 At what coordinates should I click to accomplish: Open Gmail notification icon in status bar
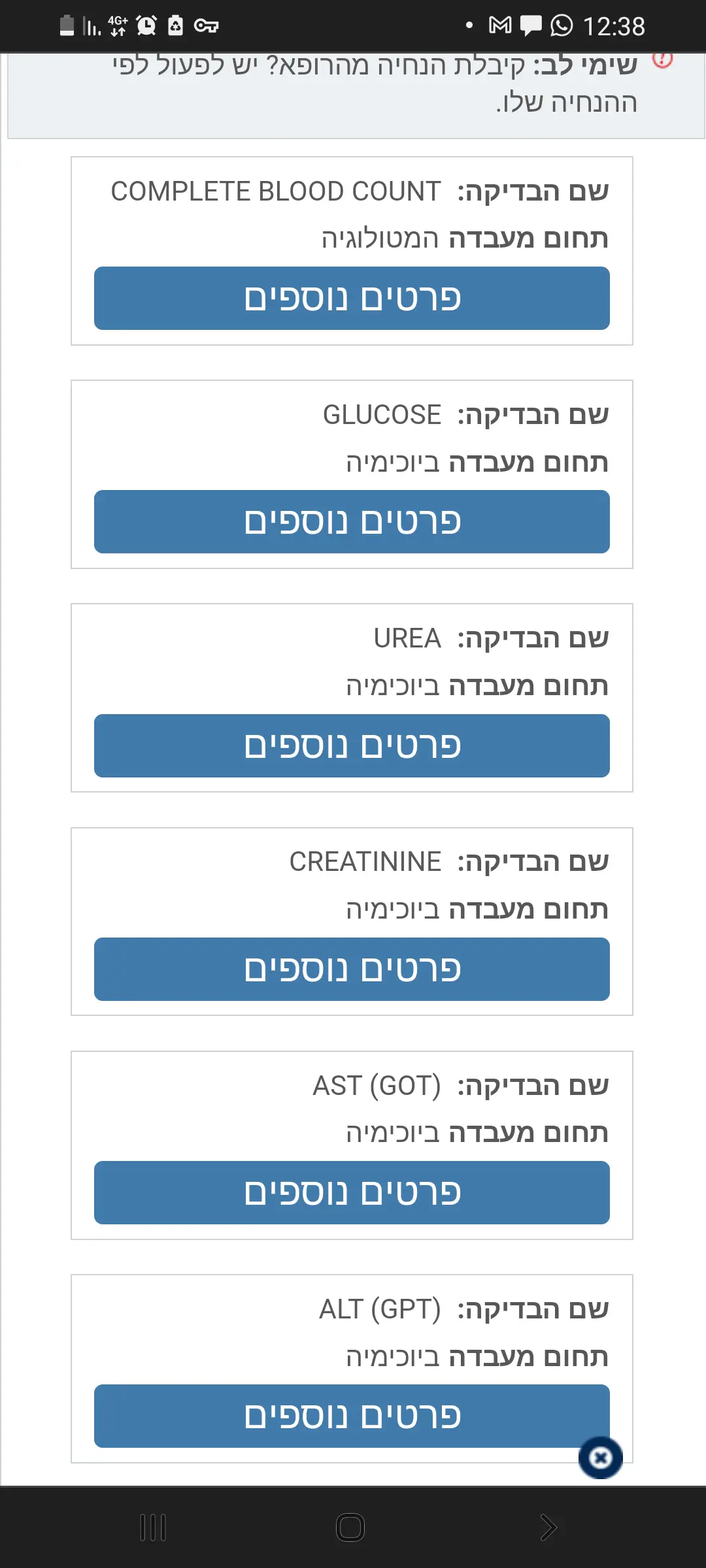(x=500, y=26)
